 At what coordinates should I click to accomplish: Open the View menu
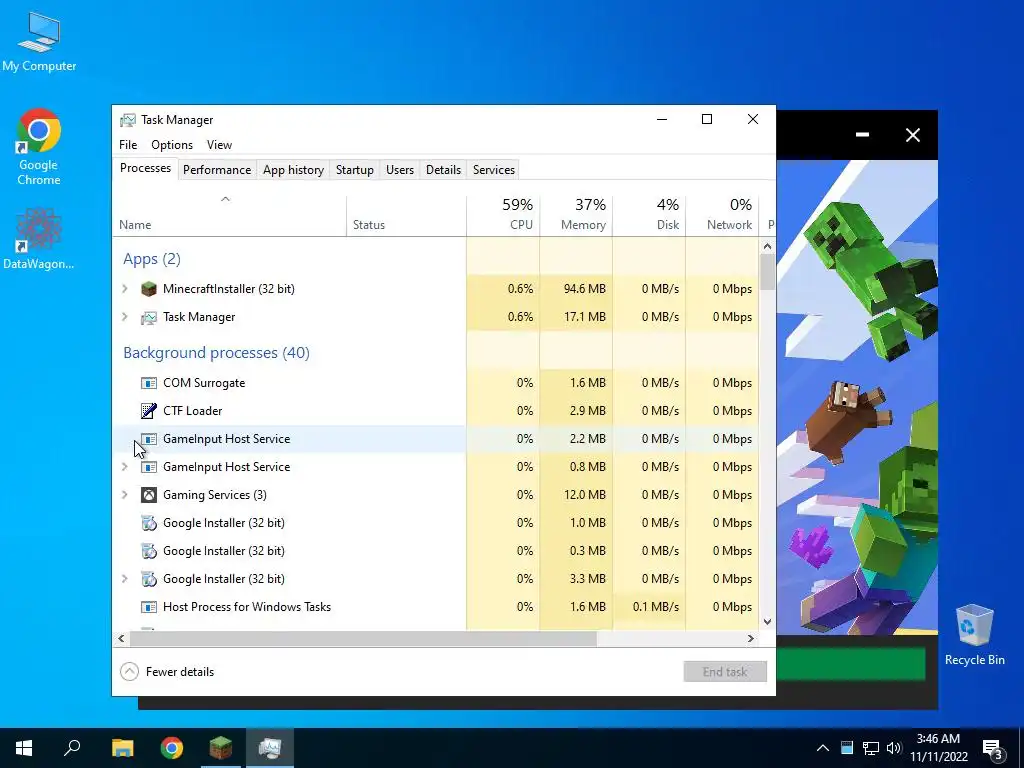[219, 145]
